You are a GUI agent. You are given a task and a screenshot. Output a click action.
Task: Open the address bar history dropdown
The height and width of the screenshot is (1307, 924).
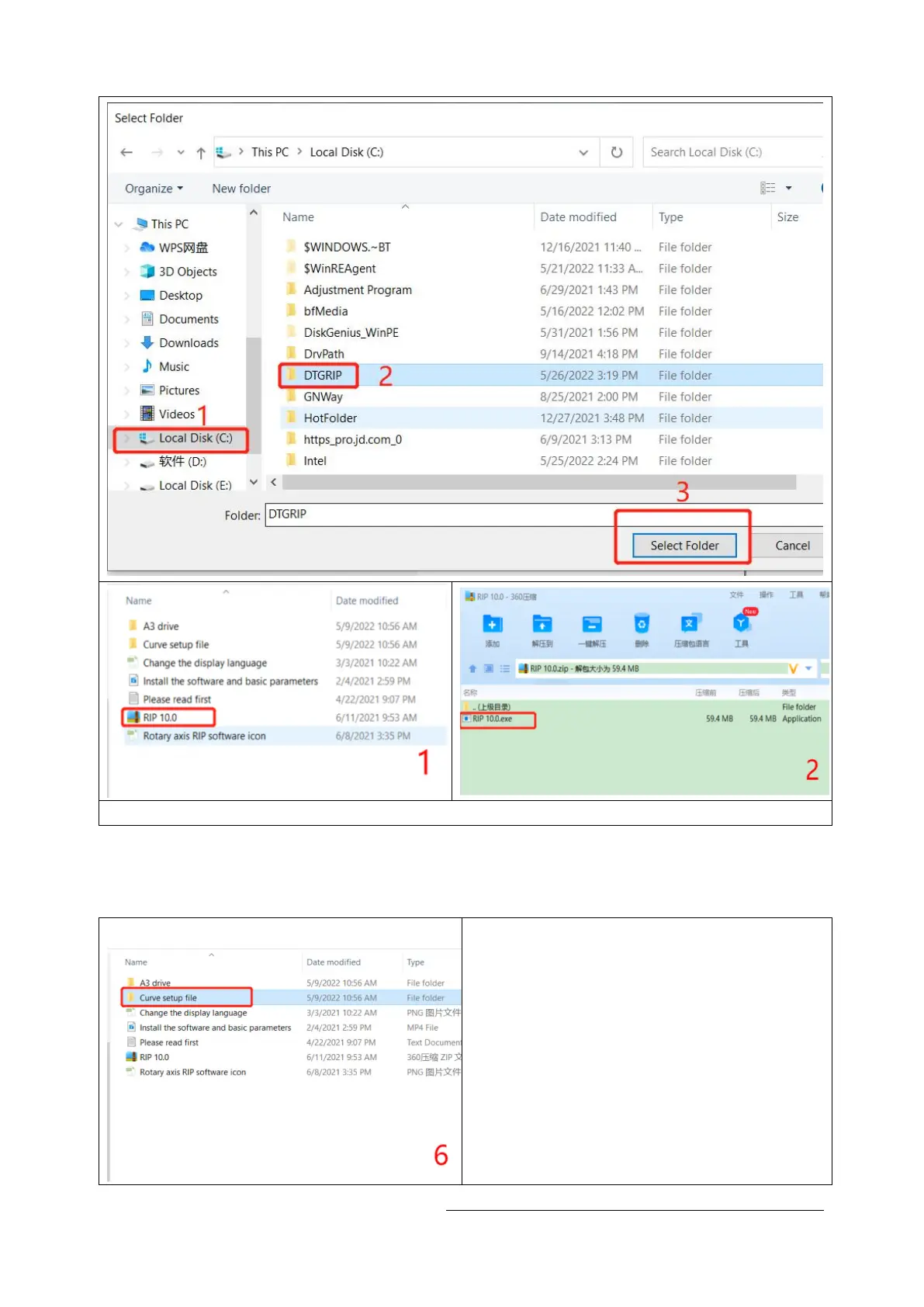(x=583, y=153)
